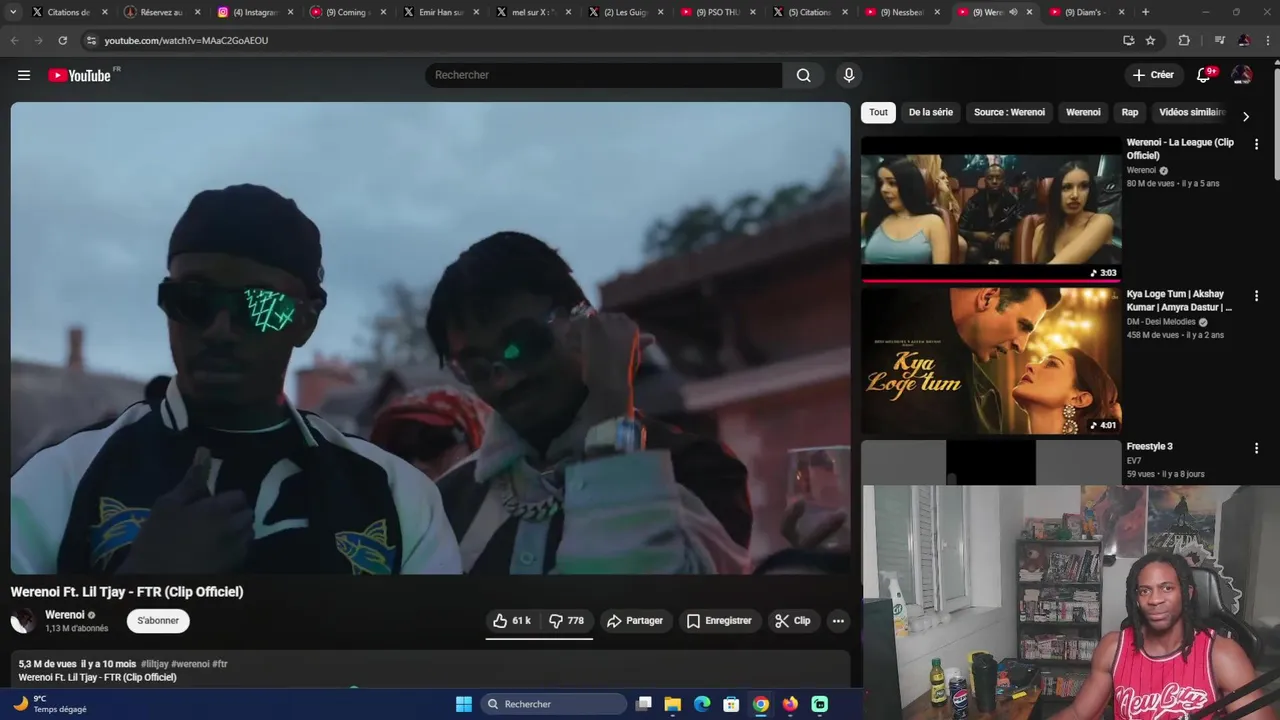
Task: Open DM - Desi Melodies channel
Action: coord(1161,322)
